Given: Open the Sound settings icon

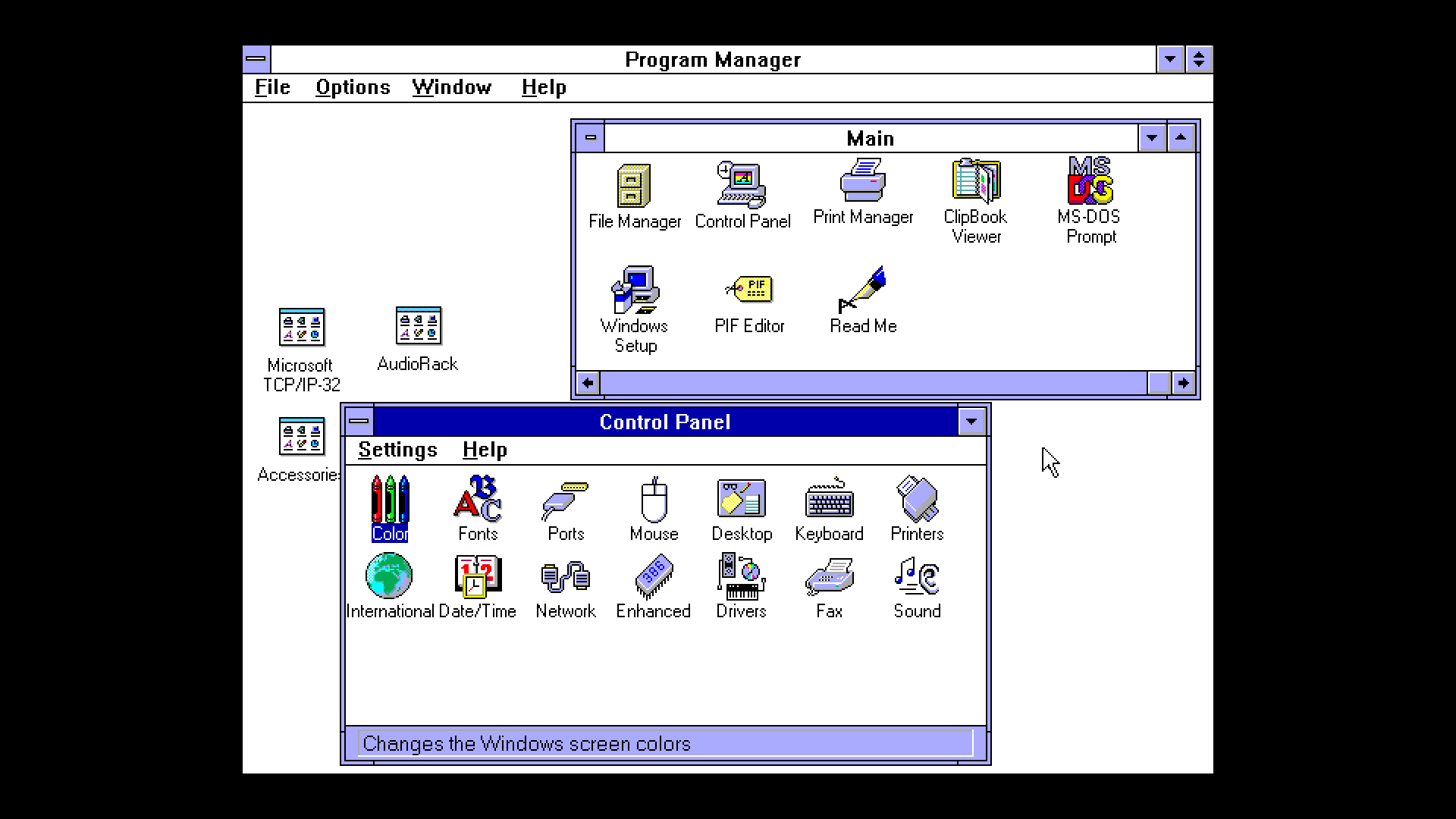Looking at the screenshot, I should click(x=917, y=577).
